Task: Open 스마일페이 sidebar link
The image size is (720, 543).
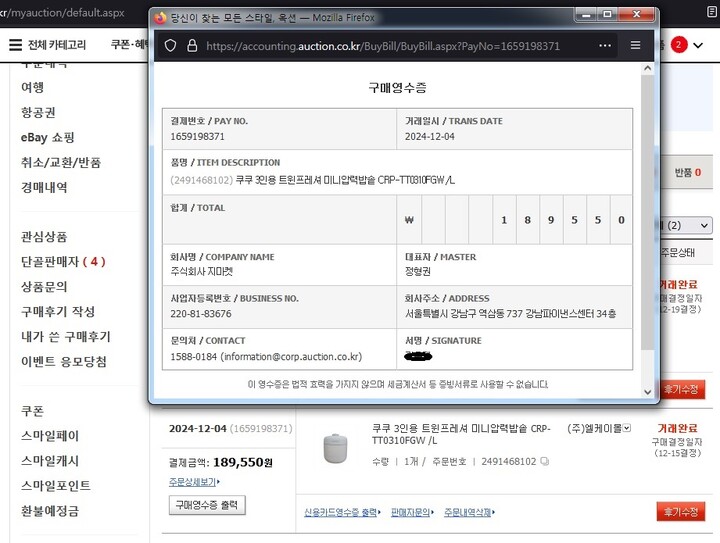Action: click(x=50, y=436)
